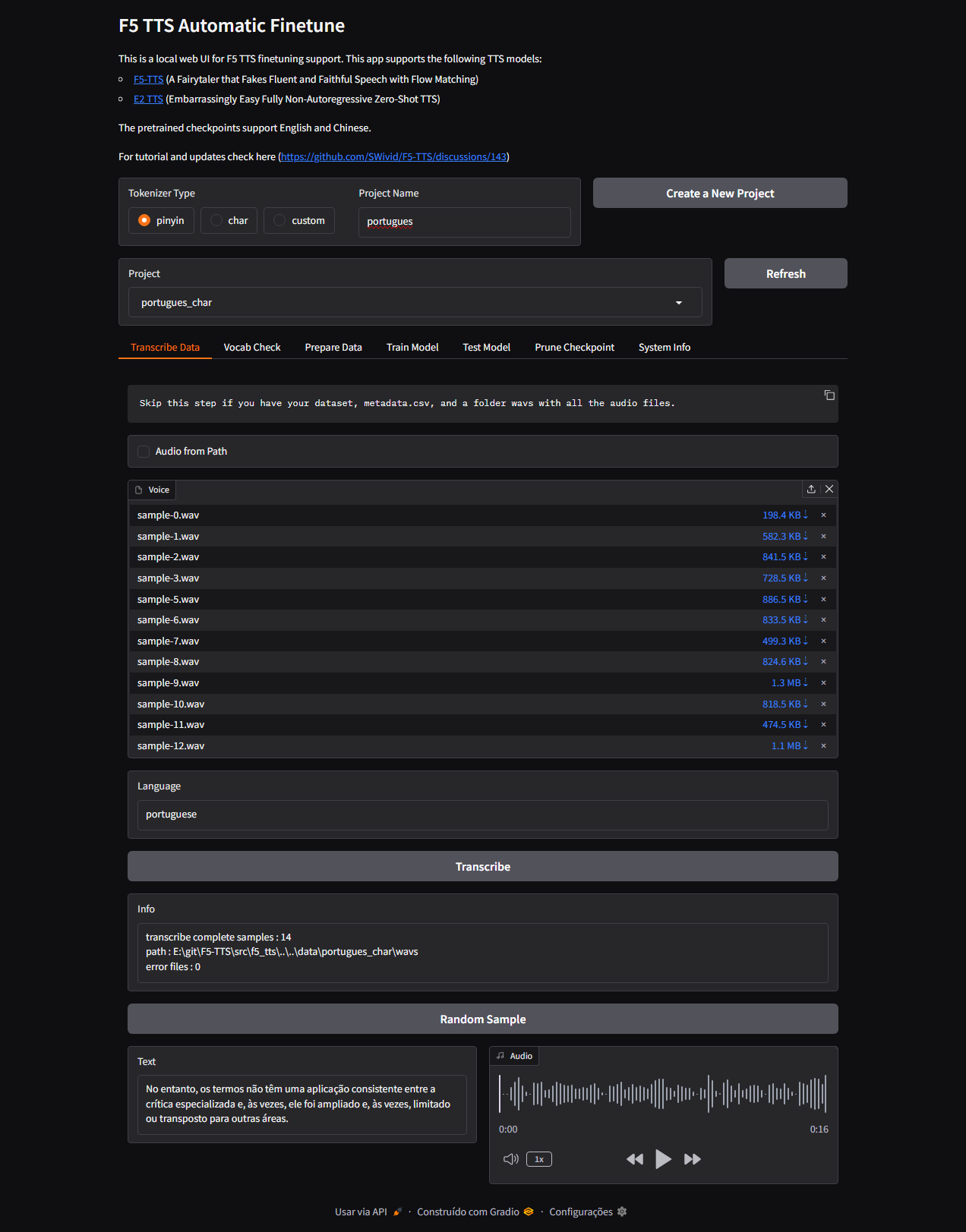Switch to Prune Checkpoint tab

575,348
